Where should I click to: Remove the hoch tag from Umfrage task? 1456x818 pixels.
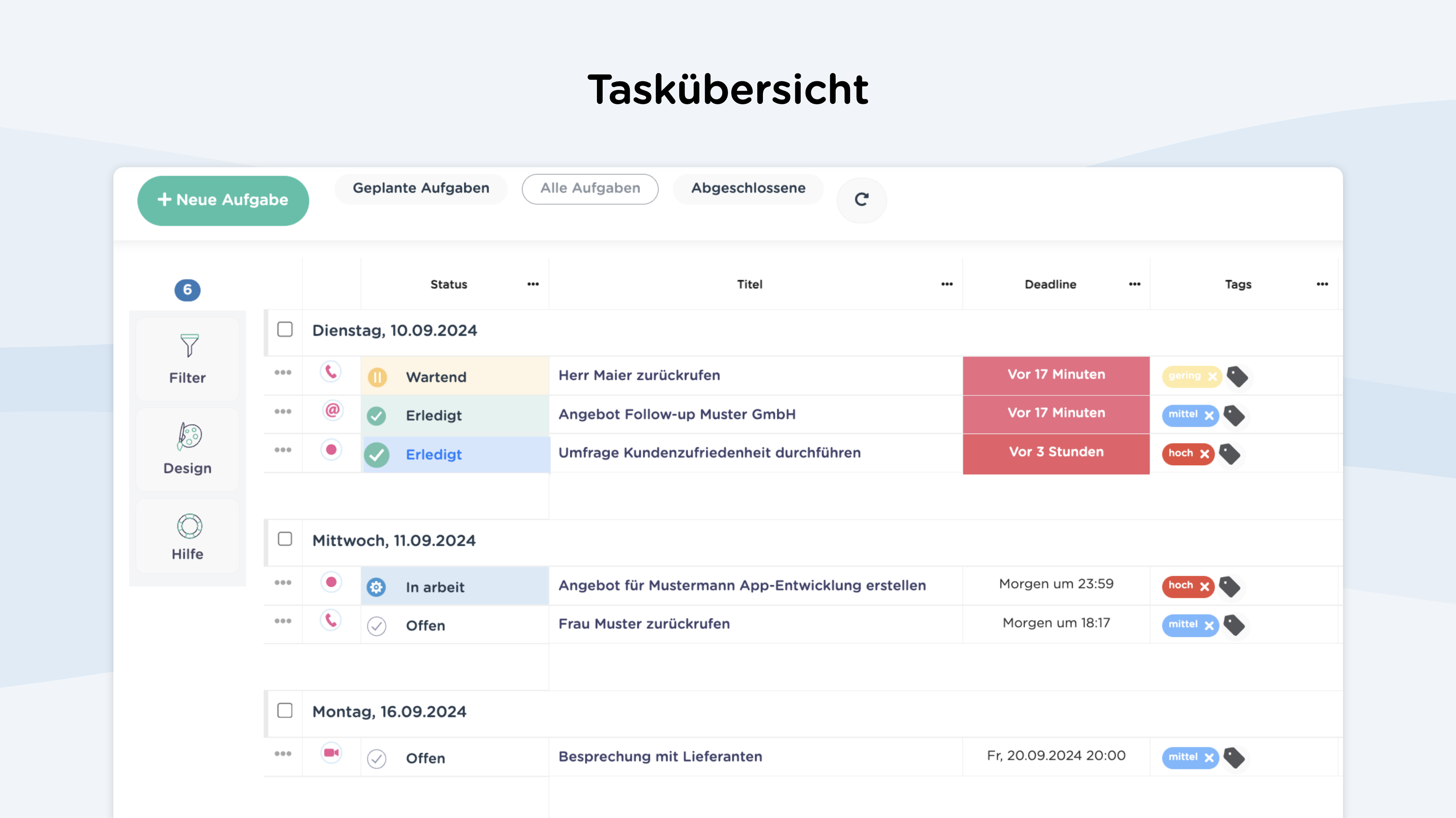coord(1205,454)
